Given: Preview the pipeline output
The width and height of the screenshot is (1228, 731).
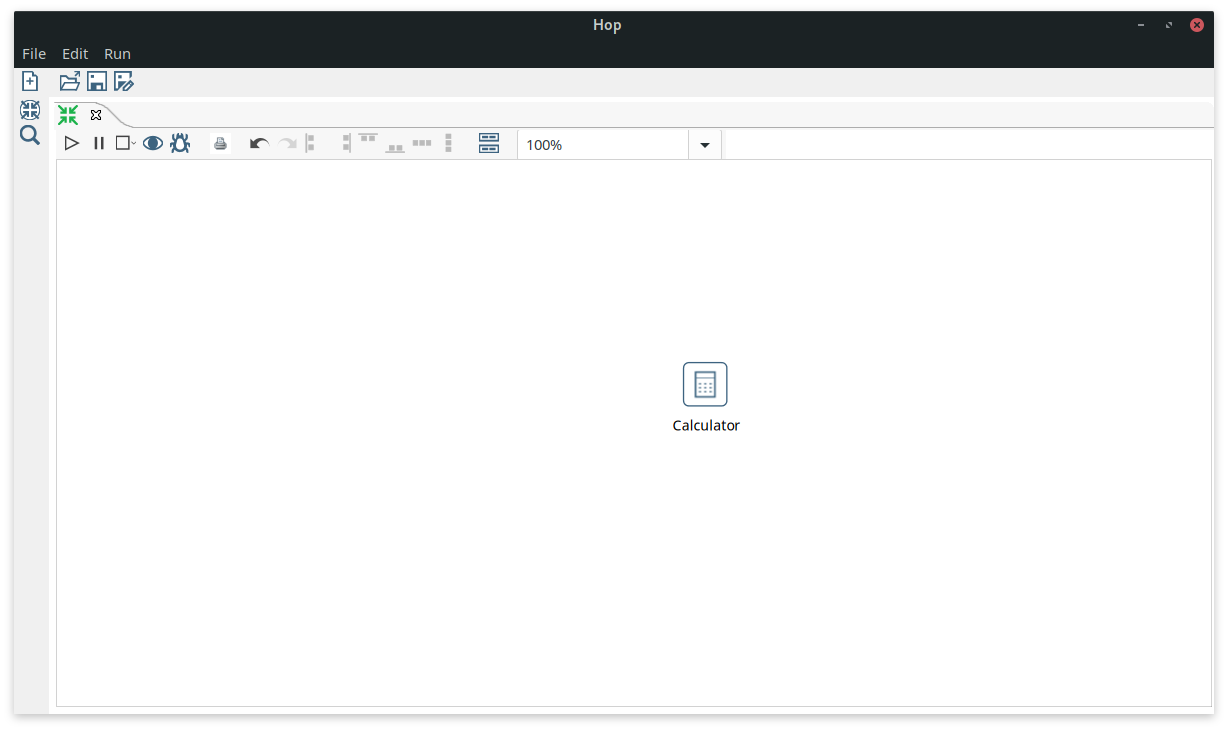Looking at the screenshot, I should tap(153, 143).
